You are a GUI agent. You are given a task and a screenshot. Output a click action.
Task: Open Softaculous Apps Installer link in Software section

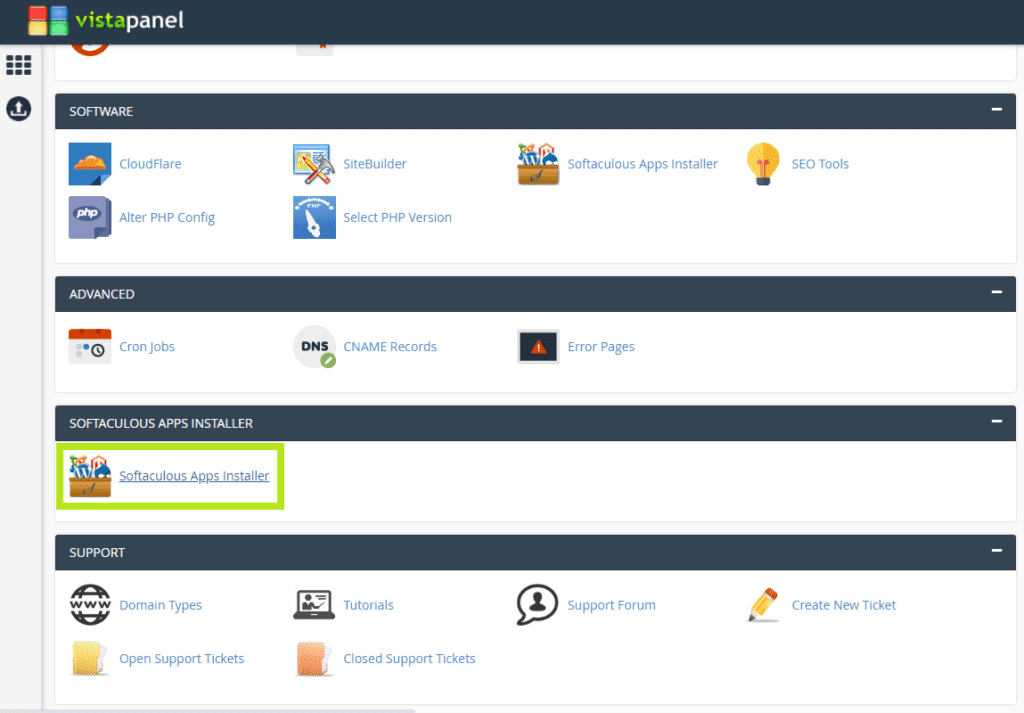coord(643,164)
